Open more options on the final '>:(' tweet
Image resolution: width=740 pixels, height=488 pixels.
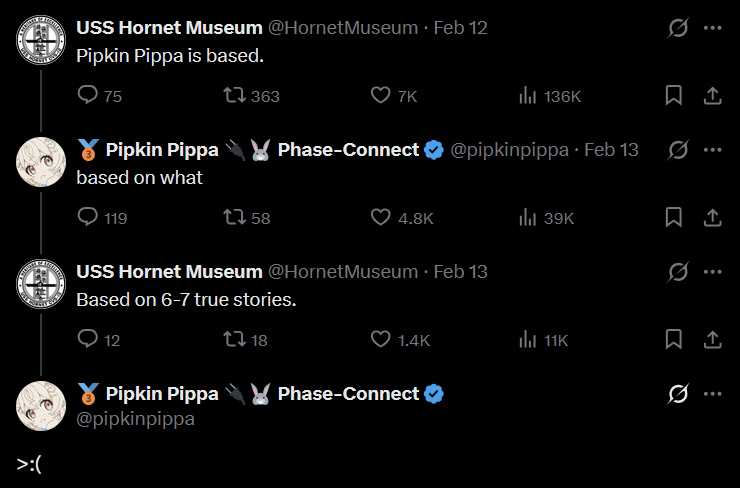pyautogui.click(x=713, y=394)
